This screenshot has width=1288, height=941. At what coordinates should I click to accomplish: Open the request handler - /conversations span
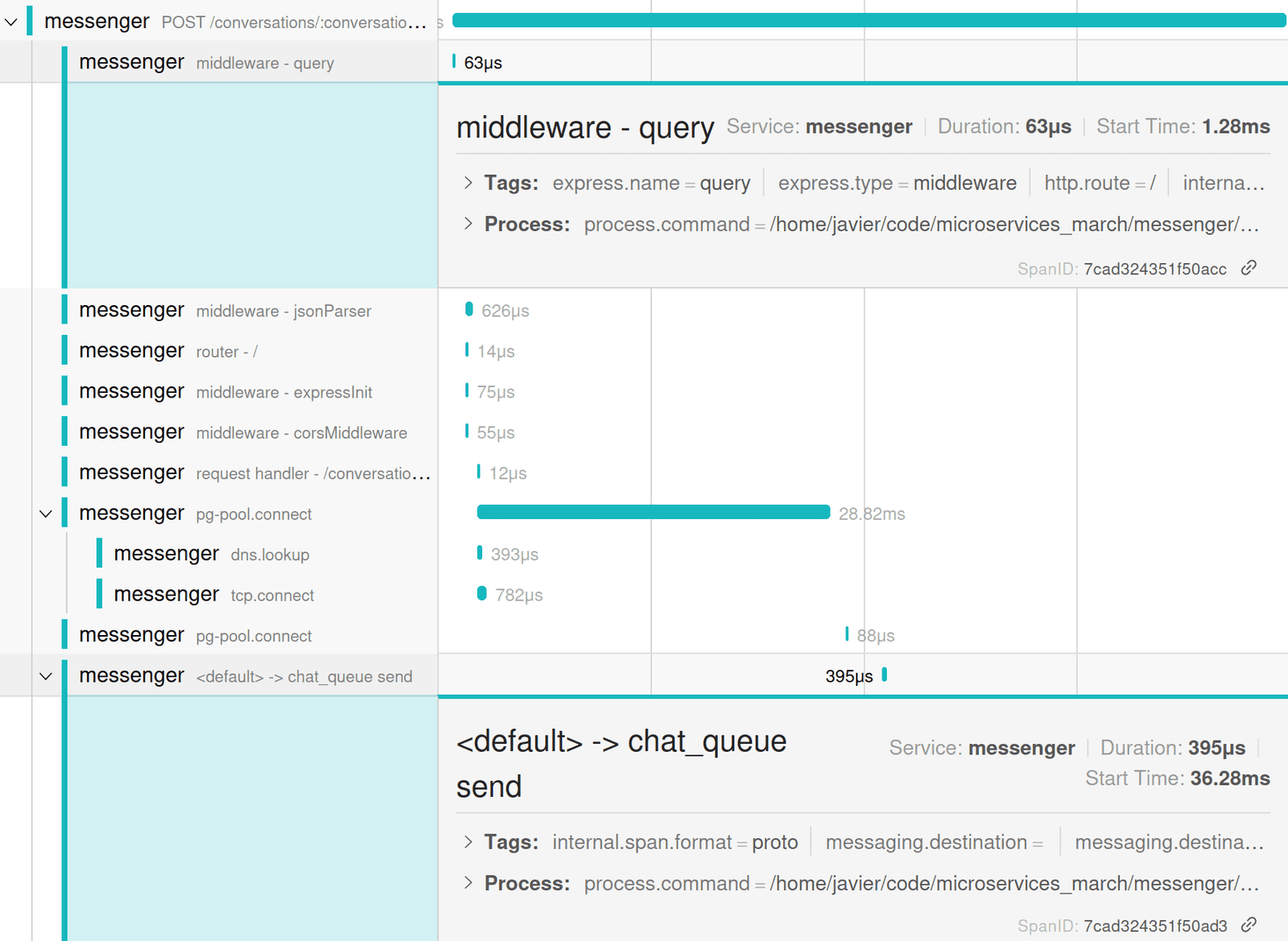(x=242, y=473)
